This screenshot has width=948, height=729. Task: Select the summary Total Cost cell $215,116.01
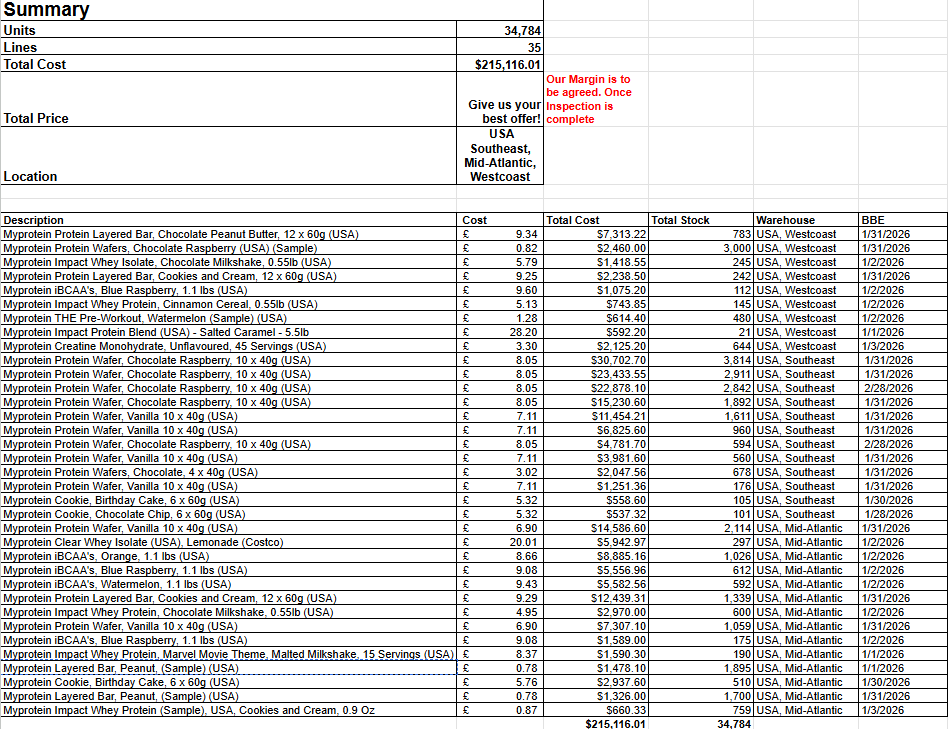(499, 63)
